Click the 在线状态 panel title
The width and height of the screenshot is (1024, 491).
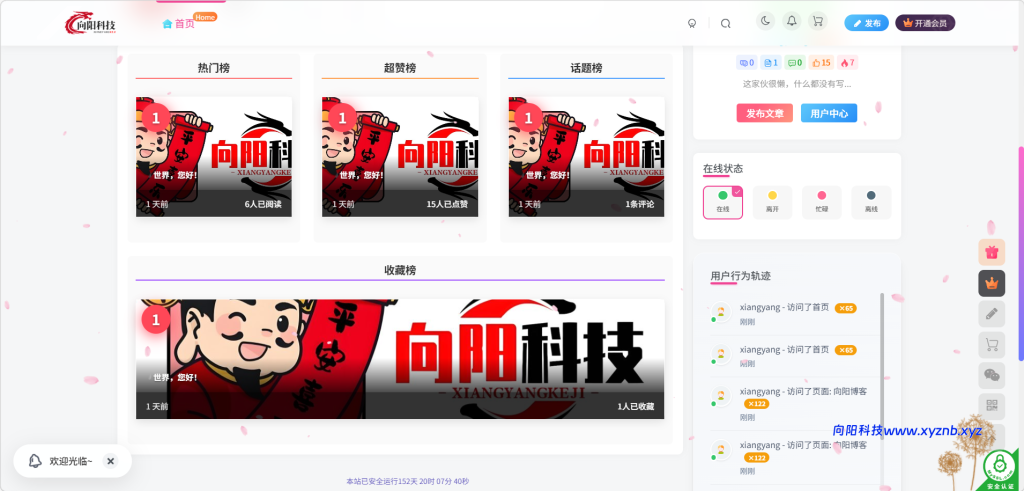coord(723,168)
